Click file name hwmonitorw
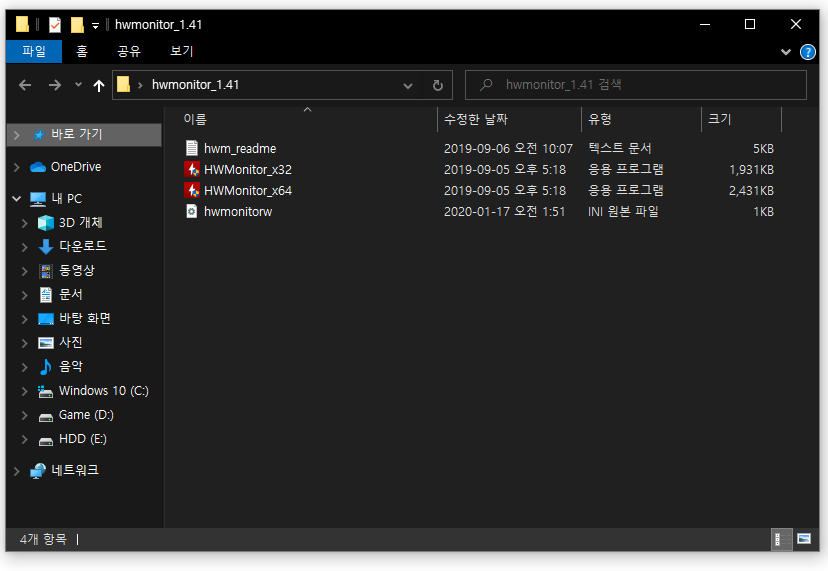This screenshot has height=571, width=828. tap(238, 212)
